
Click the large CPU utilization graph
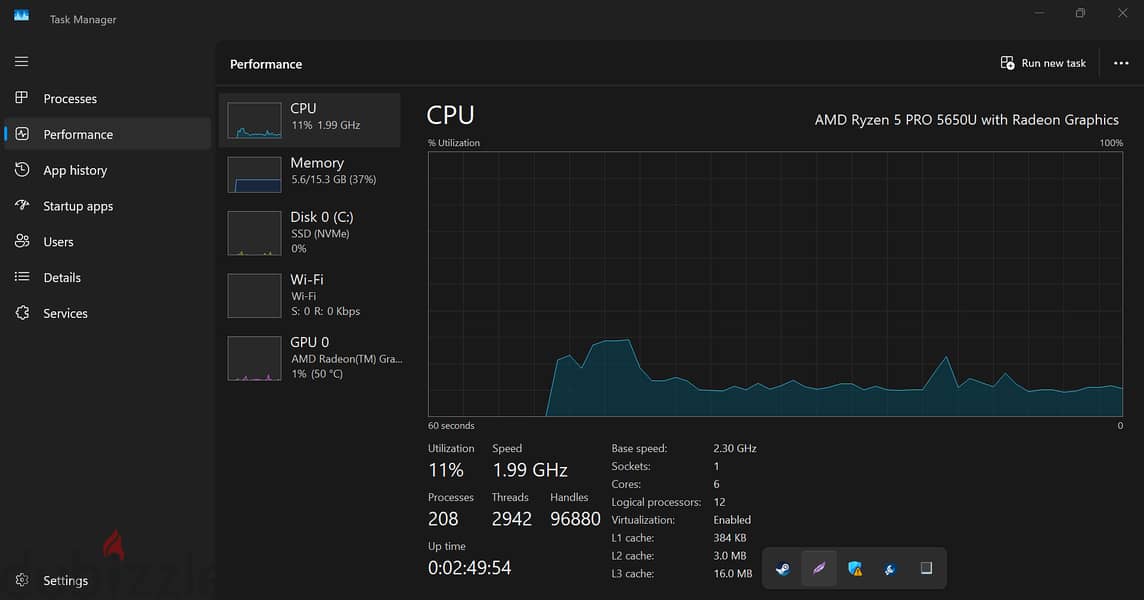[775, 284]
